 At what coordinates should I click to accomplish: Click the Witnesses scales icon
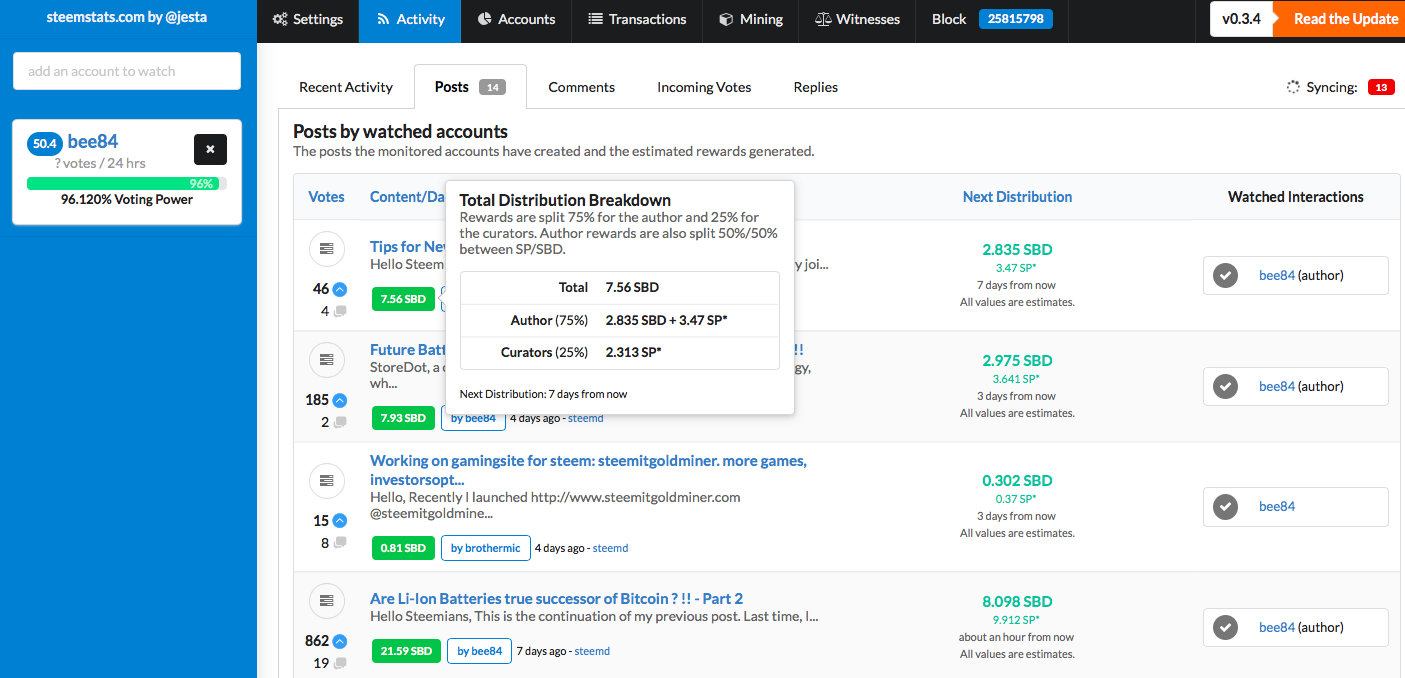823,19
